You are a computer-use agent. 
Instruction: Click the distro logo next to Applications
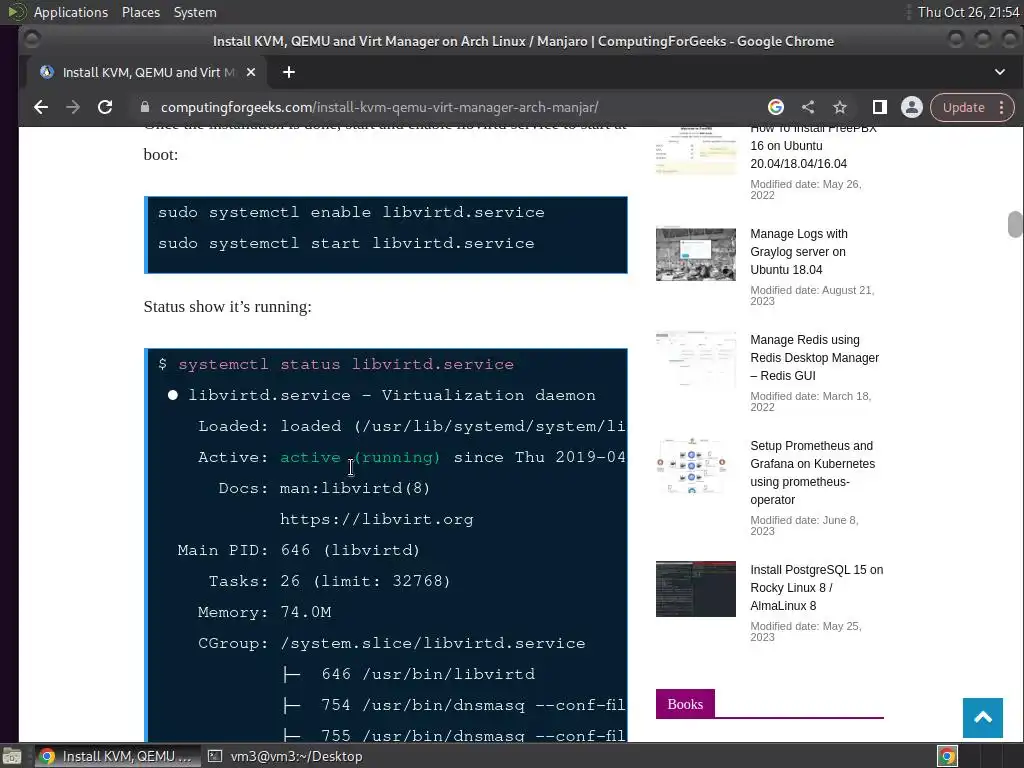tap(16, 12)
